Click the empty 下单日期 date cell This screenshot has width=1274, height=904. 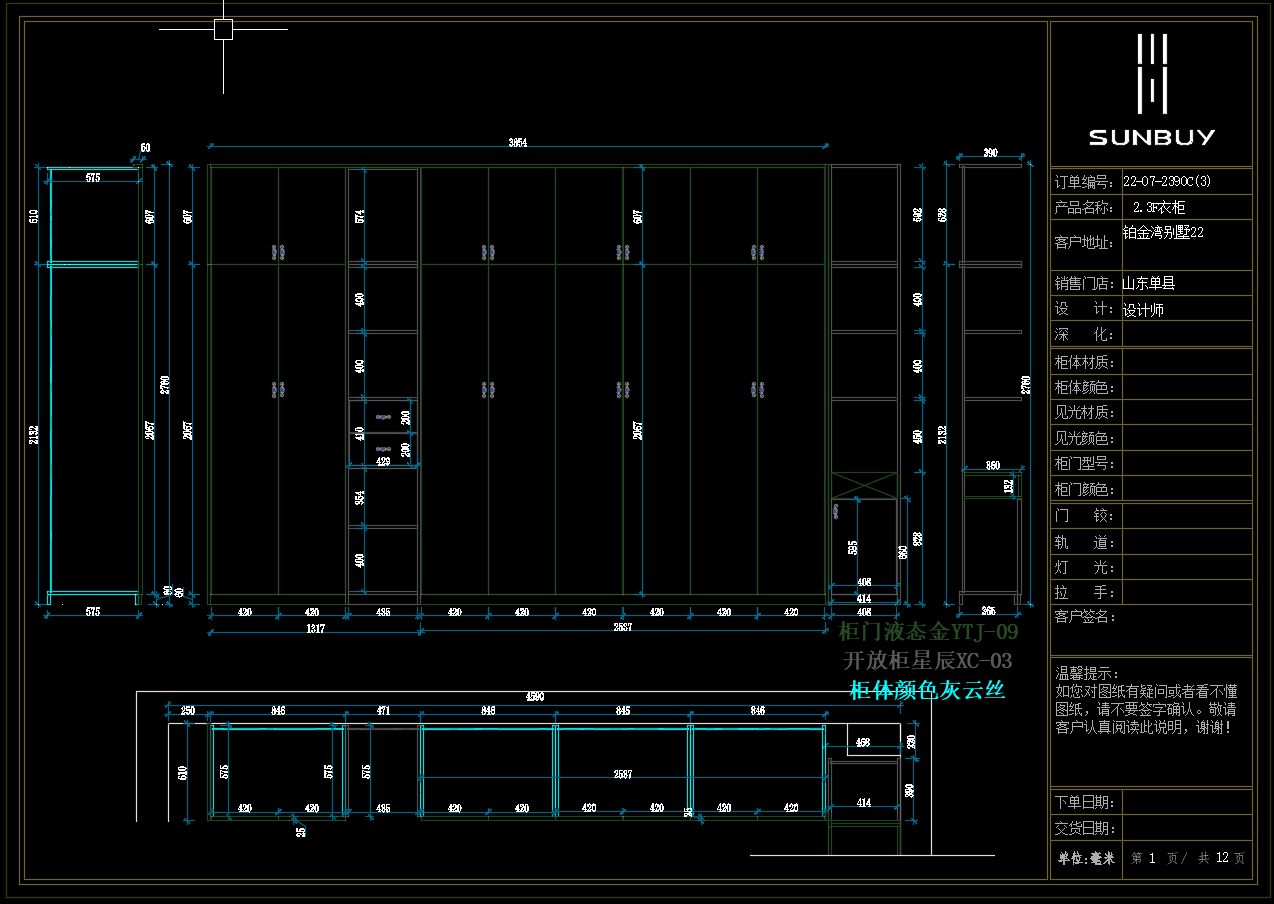click(x=1186, y=802)
